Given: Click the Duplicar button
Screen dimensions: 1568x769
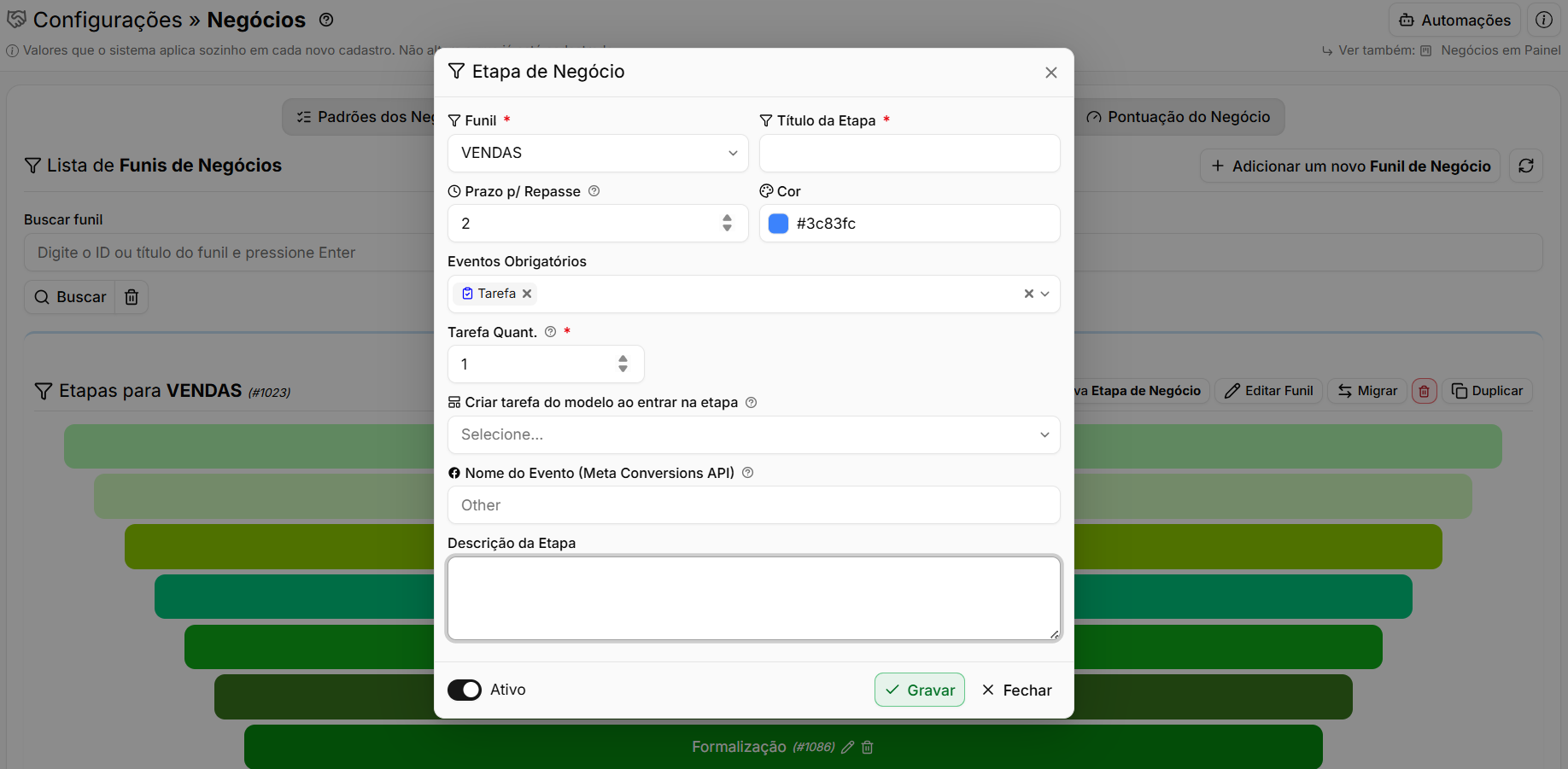Looking at the screenshot, I should click(x=1487, y=391).
